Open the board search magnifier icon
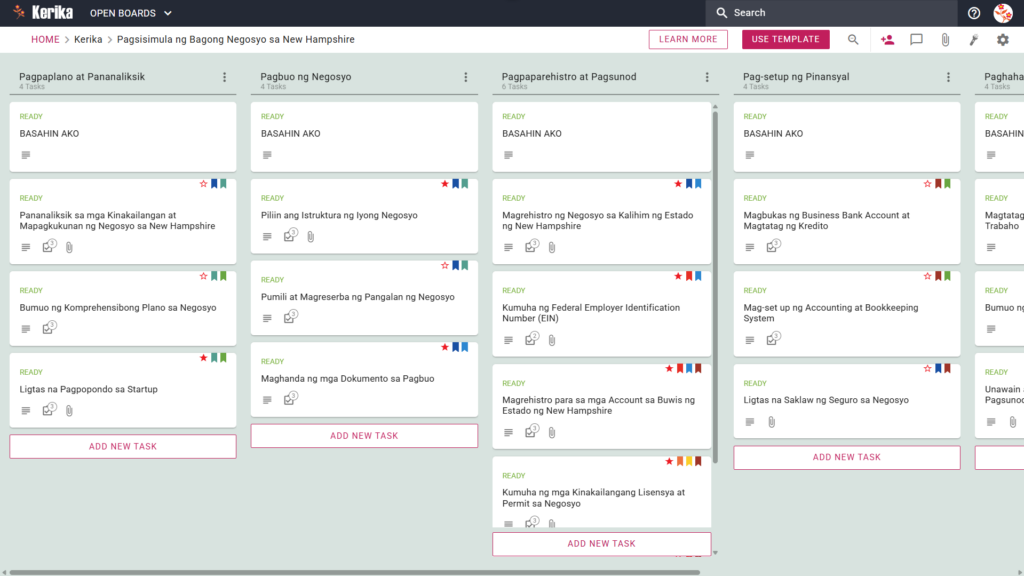 (853, 40)
